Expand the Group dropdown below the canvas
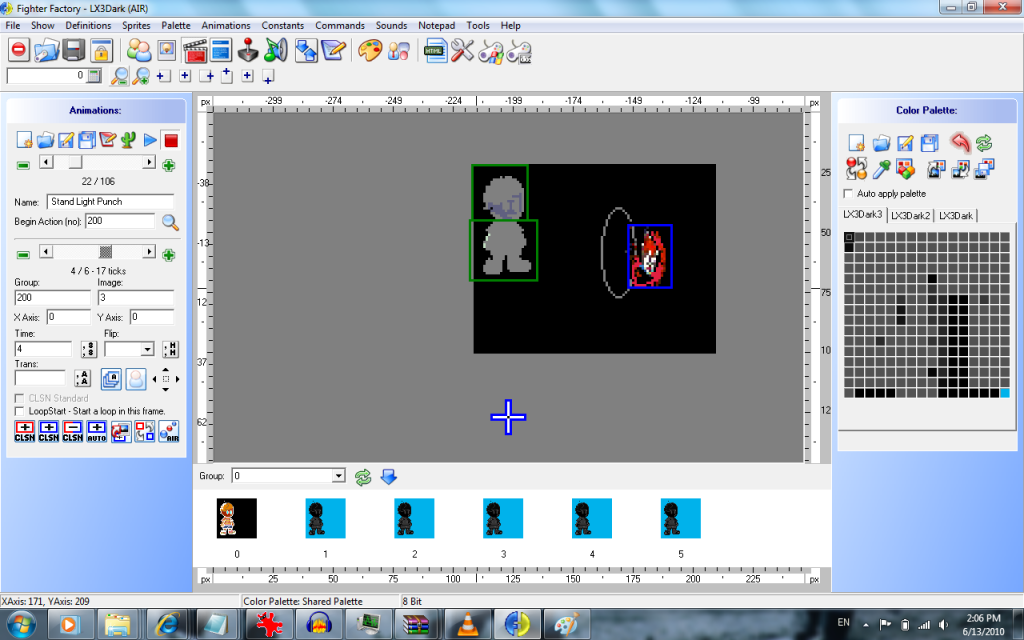The image size is (1024, 640). [x=338, y=477]
